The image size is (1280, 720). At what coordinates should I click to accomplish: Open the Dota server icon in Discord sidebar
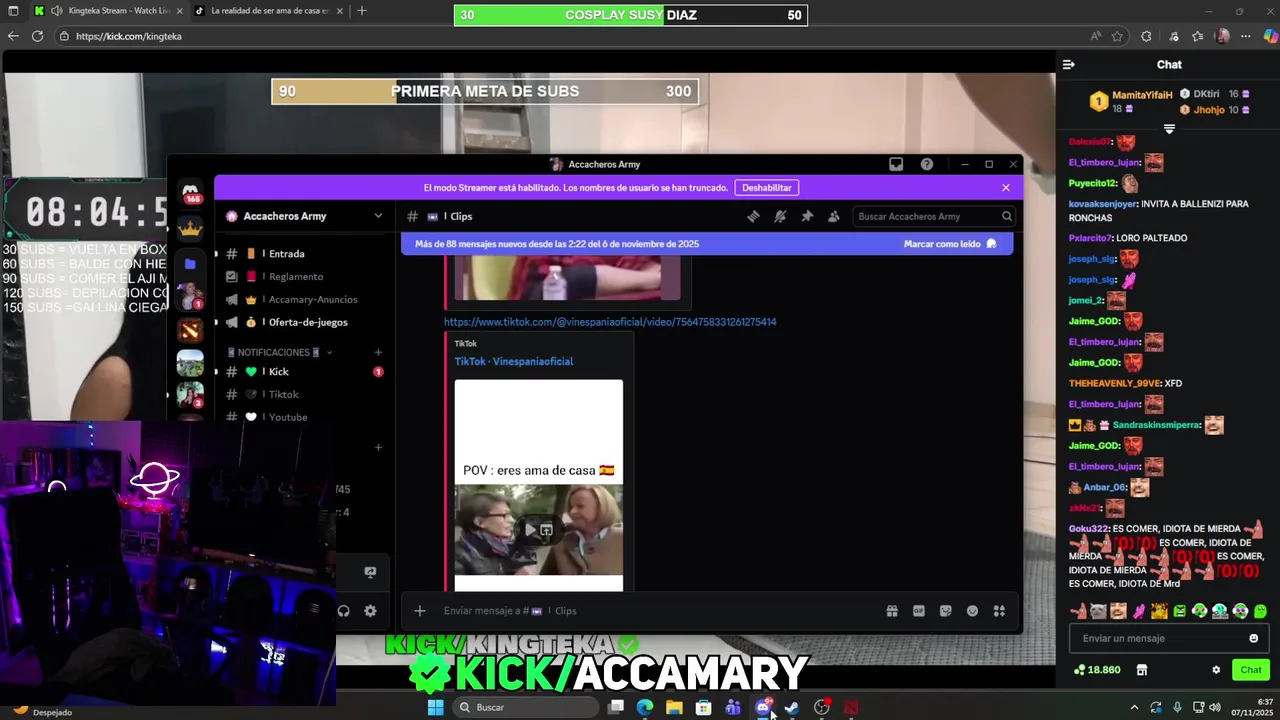190,329
